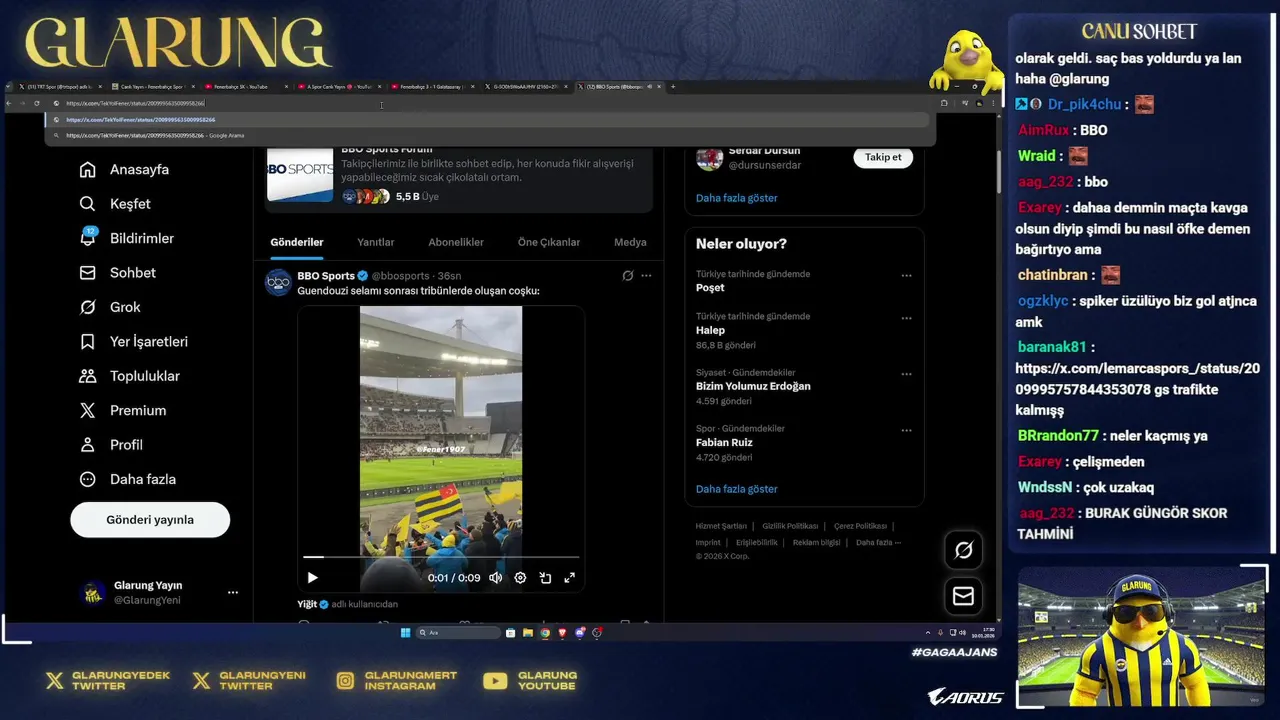The width and height of the screenshot is (1280, 720).
Task: Select Google Arama URL suggestion
Action: [490, 135]
